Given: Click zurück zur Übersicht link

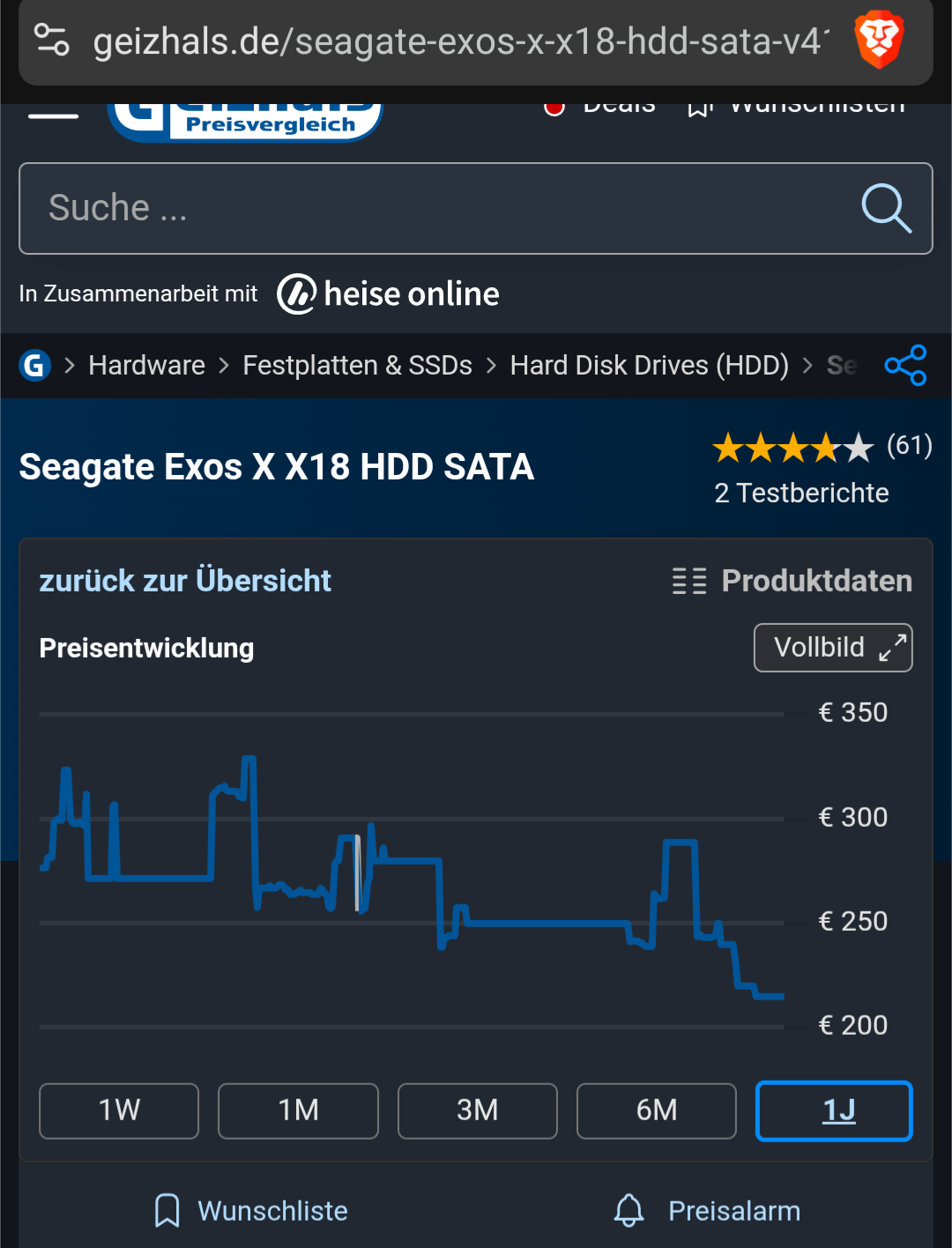Looking at the screenshot, I should click(x=185, y=581).
